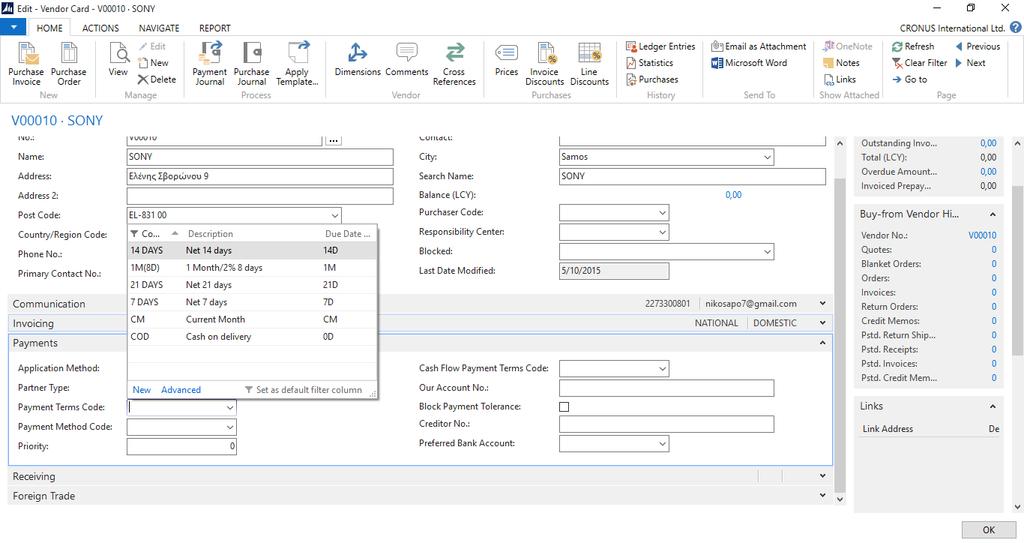Screen dimensions: 1024x543
Task: Open Payment Method Code dropdown
Action: click(x=230, y=427)
